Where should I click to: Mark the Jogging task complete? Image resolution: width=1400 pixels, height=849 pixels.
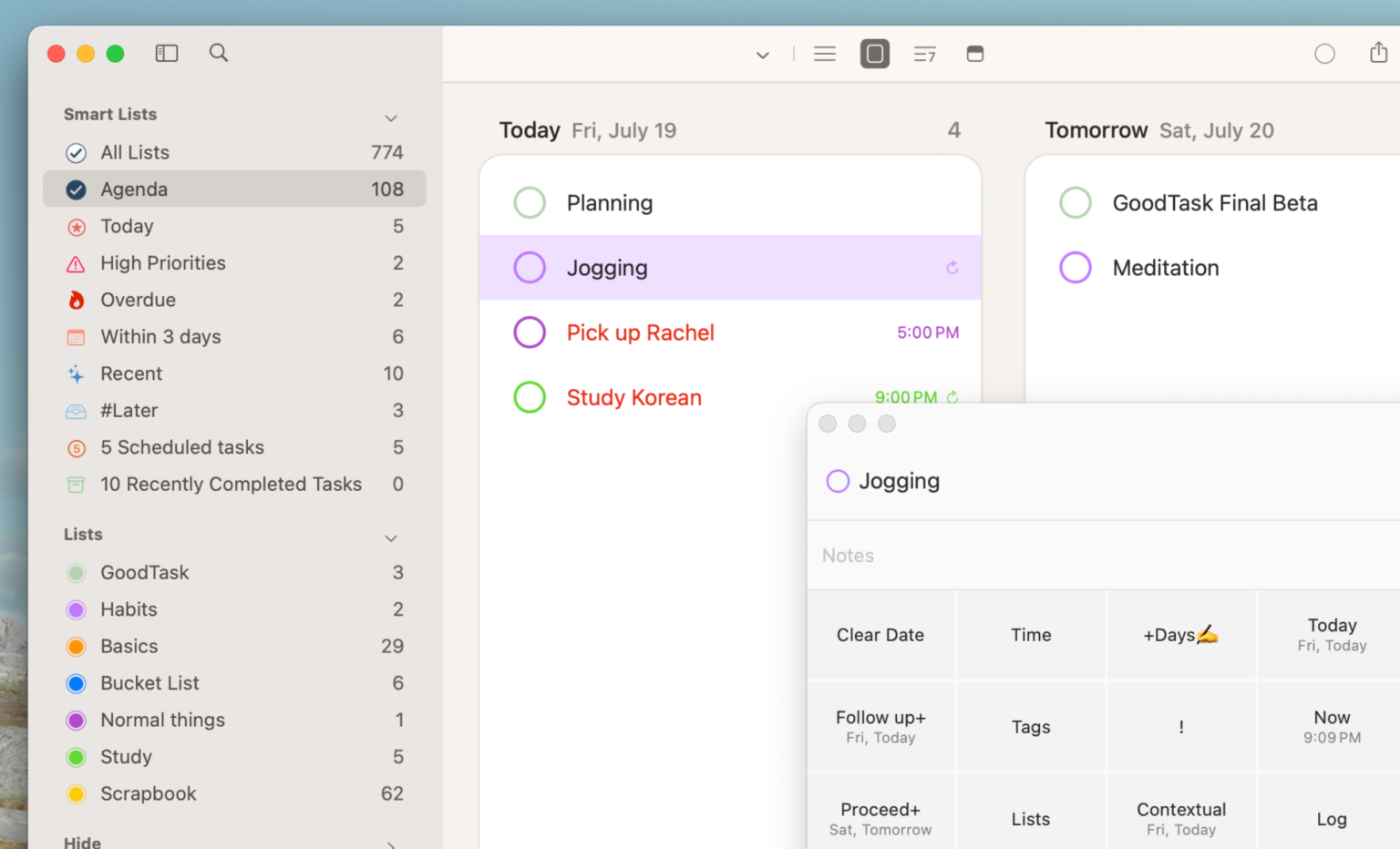point(530,267)
